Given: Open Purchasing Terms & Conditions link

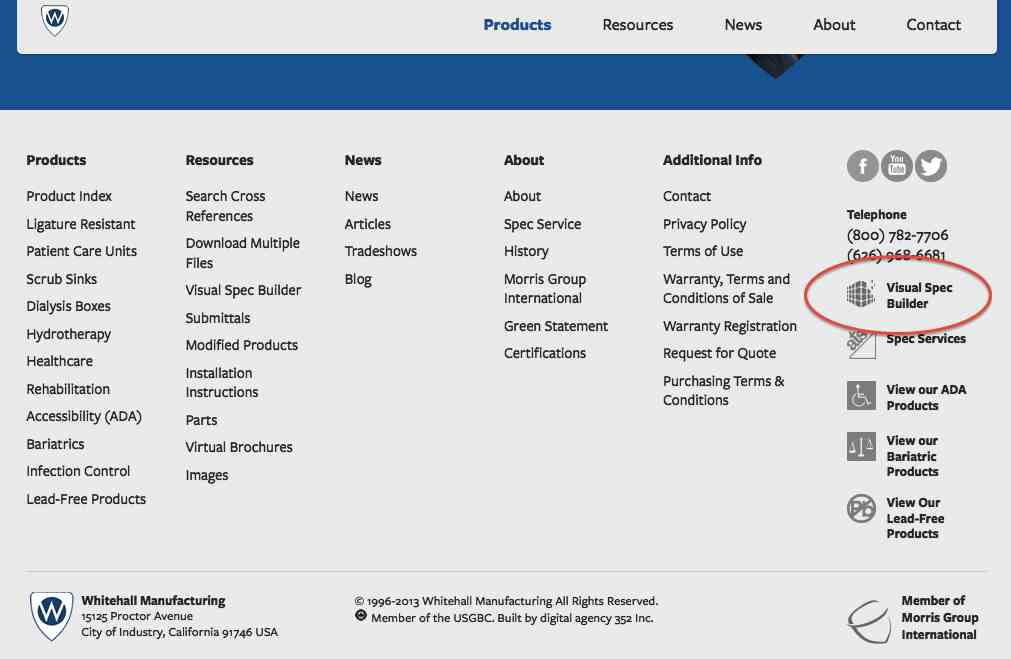Looking at the screenshot, I should tap(723, 391).
